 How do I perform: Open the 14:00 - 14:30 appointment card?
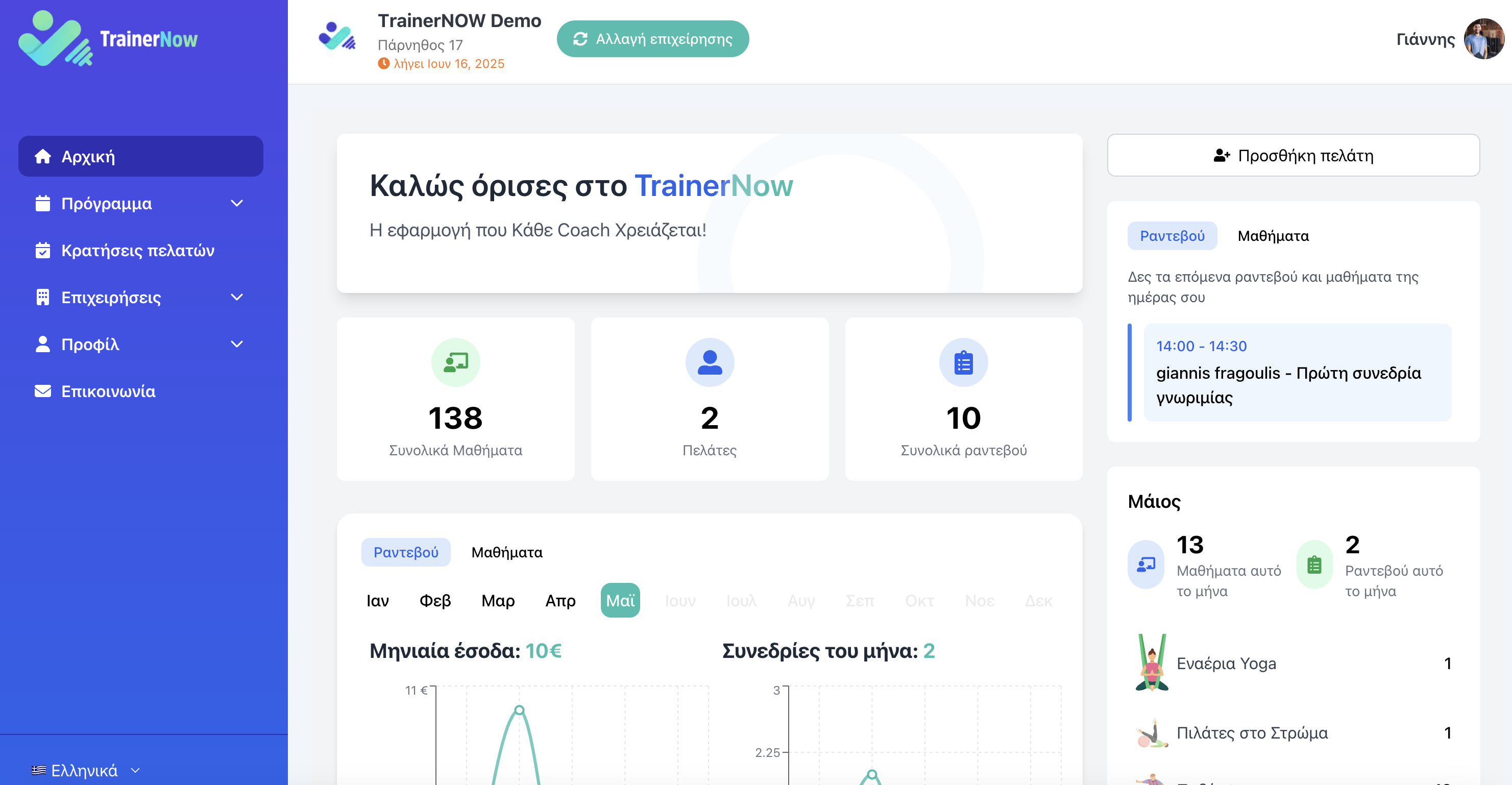tap(1297, 372)
